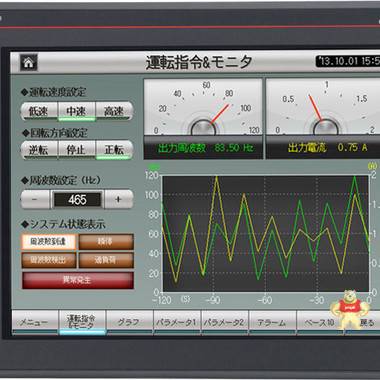Open the グラフ tab
Screen dimensions: 380x380
coord(130,322)
